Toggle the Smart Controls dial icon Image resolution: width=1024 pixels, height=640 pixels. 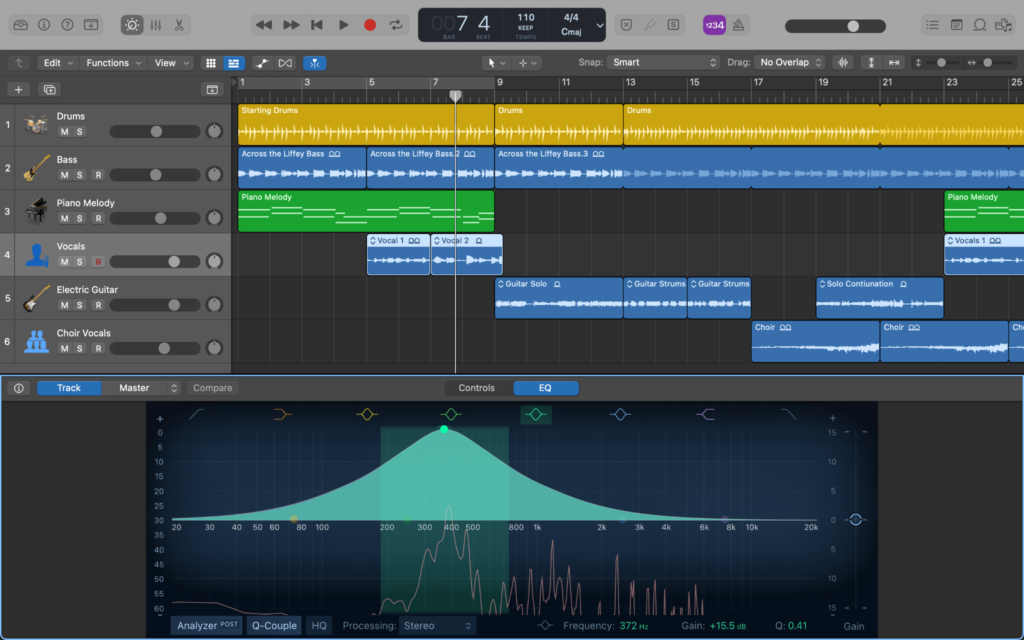[132, 25]
